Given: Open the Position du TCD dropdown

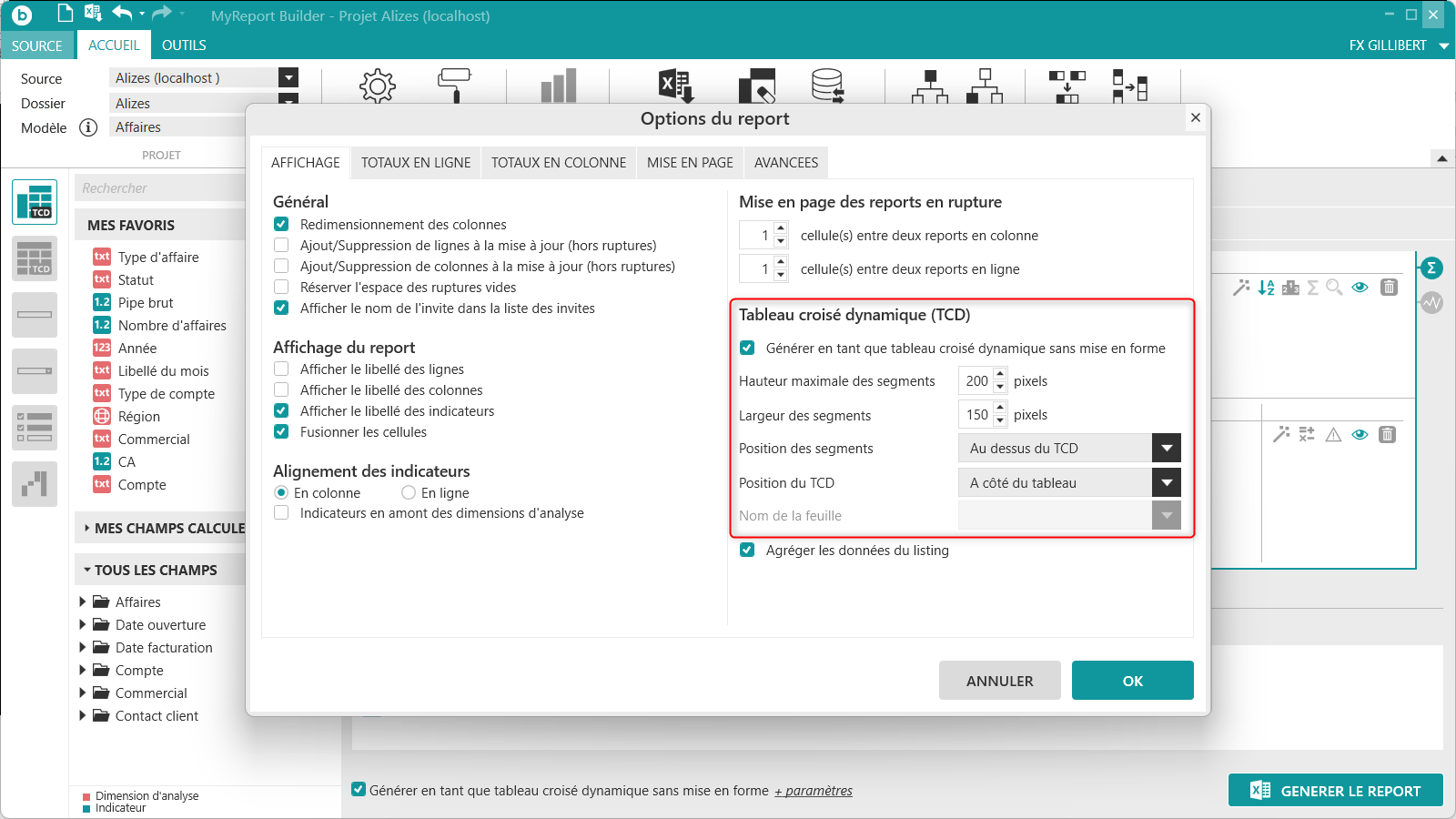Looking at the screenshot, I should click(1166, 483).
